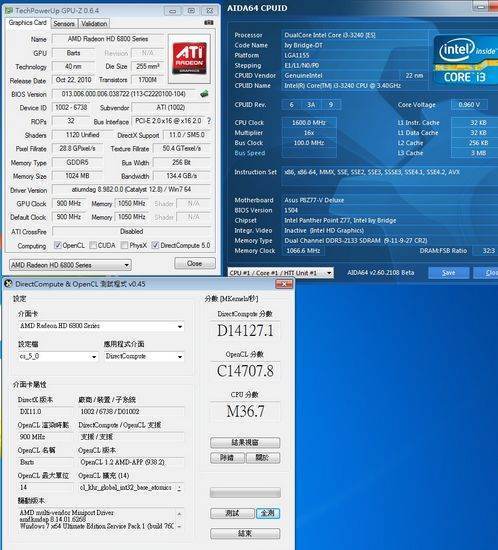Screen dimensions: 498x550
Task: Minimize the GPU-Z window
Action: [x=173, y=11]
